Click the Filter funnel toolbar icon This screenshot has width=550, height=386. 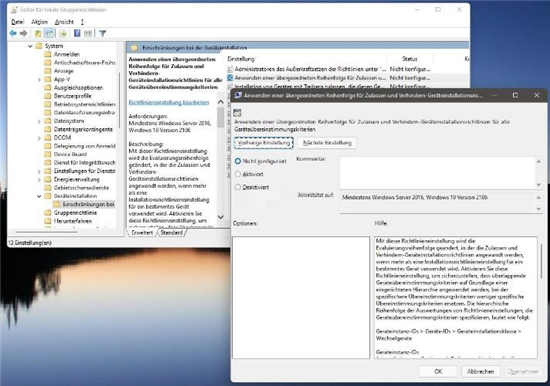click(x=102, y=33)
